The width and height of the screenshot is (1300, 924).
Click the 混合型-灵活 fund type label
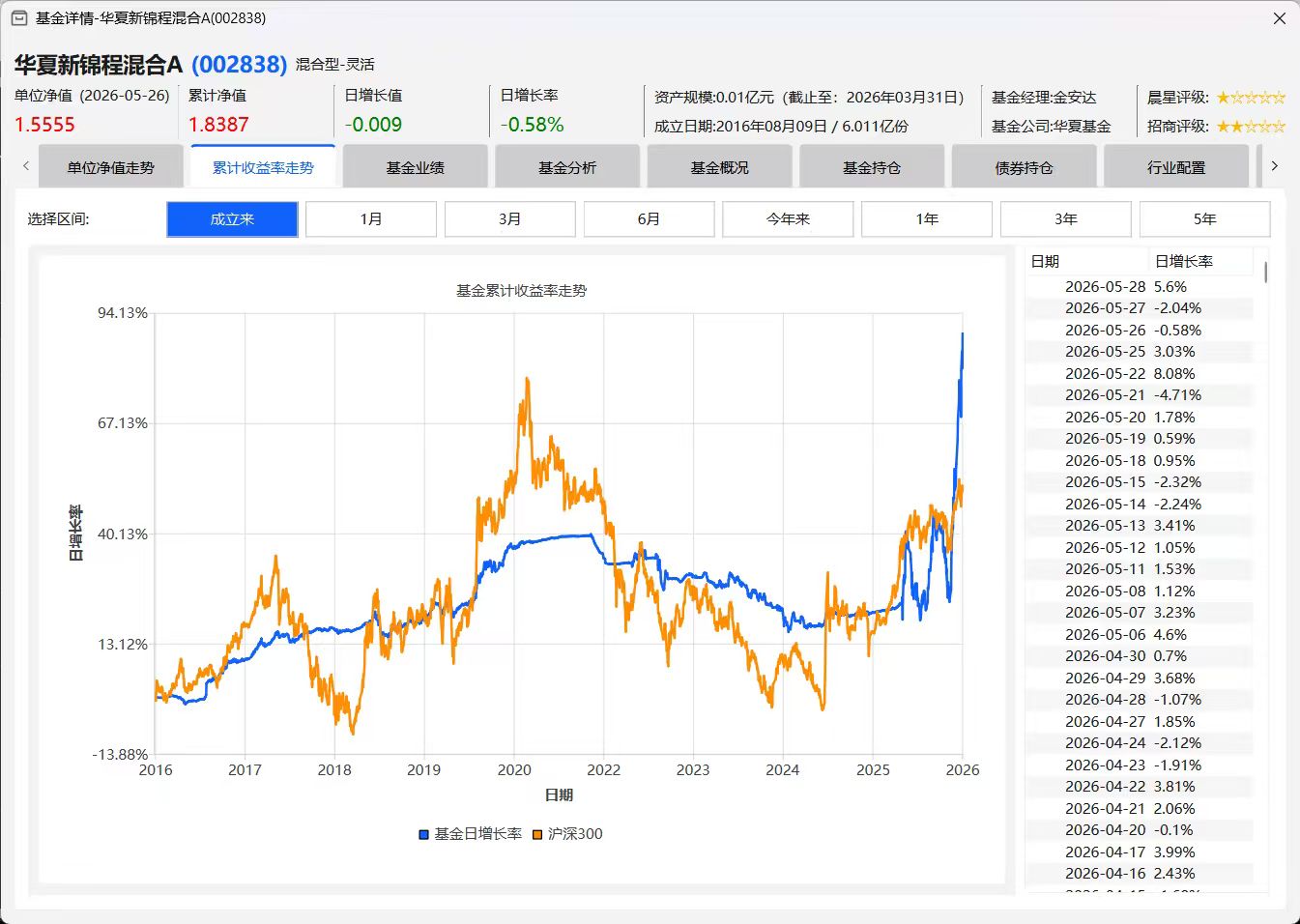click(335, 65)
